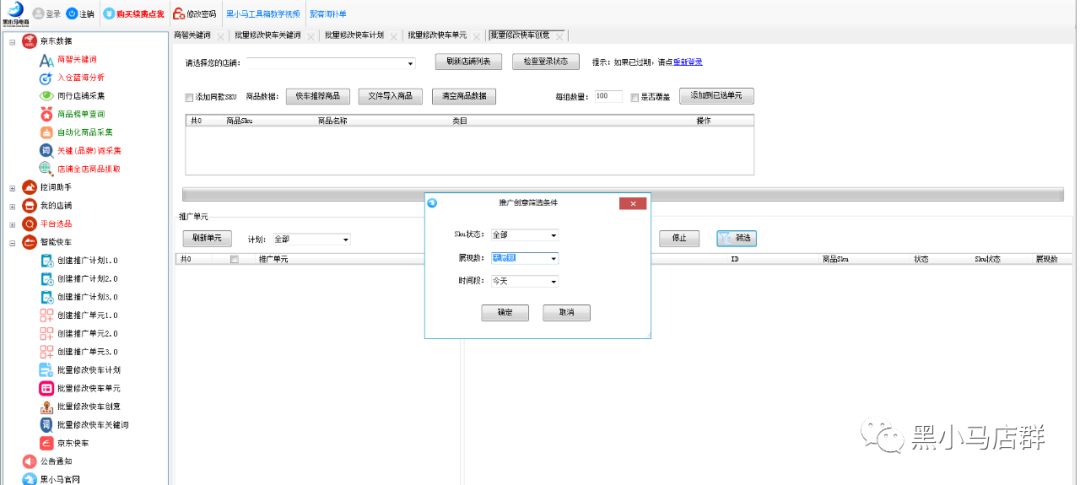This screenshot has width=1080, height=485.
Task: Click the 快车推荐商品 button
Action: [x=318, y=96]
